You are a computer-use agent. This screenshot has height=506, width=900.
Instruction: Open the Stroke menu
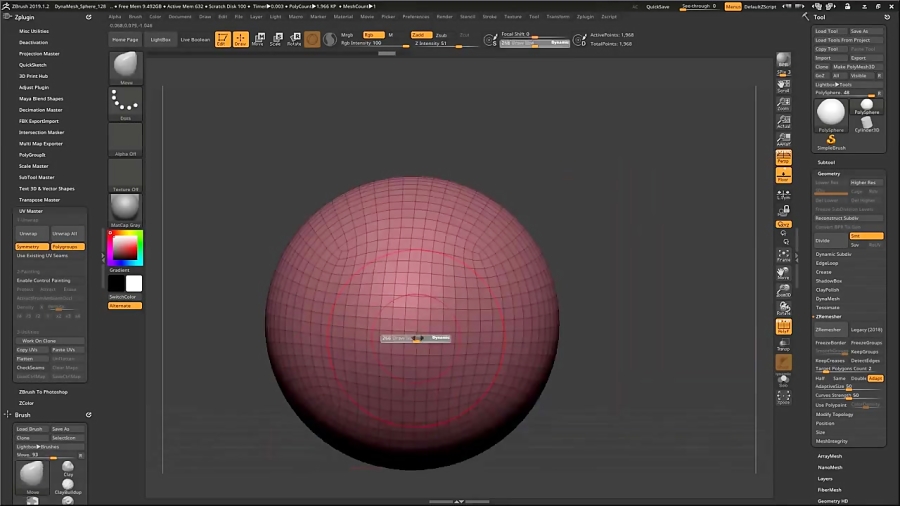tap(490, 17)
